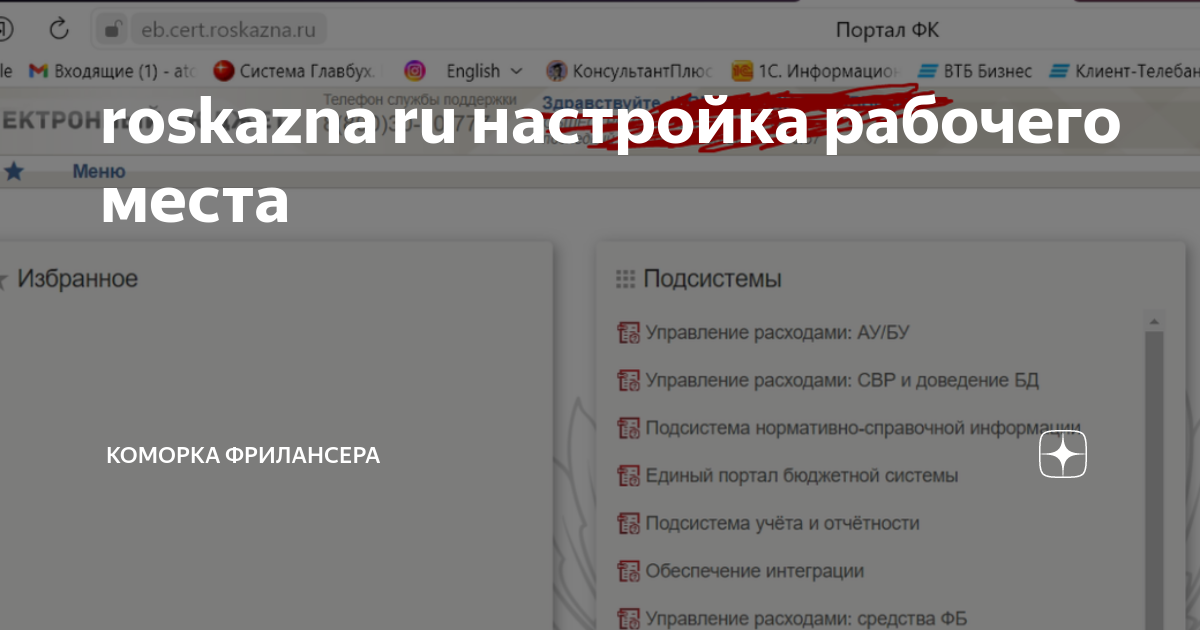The height and width of the screenshot is (630, 1200).
Task: Click the Instagram icon in the bookmarks bar
Action: point(414,71)
